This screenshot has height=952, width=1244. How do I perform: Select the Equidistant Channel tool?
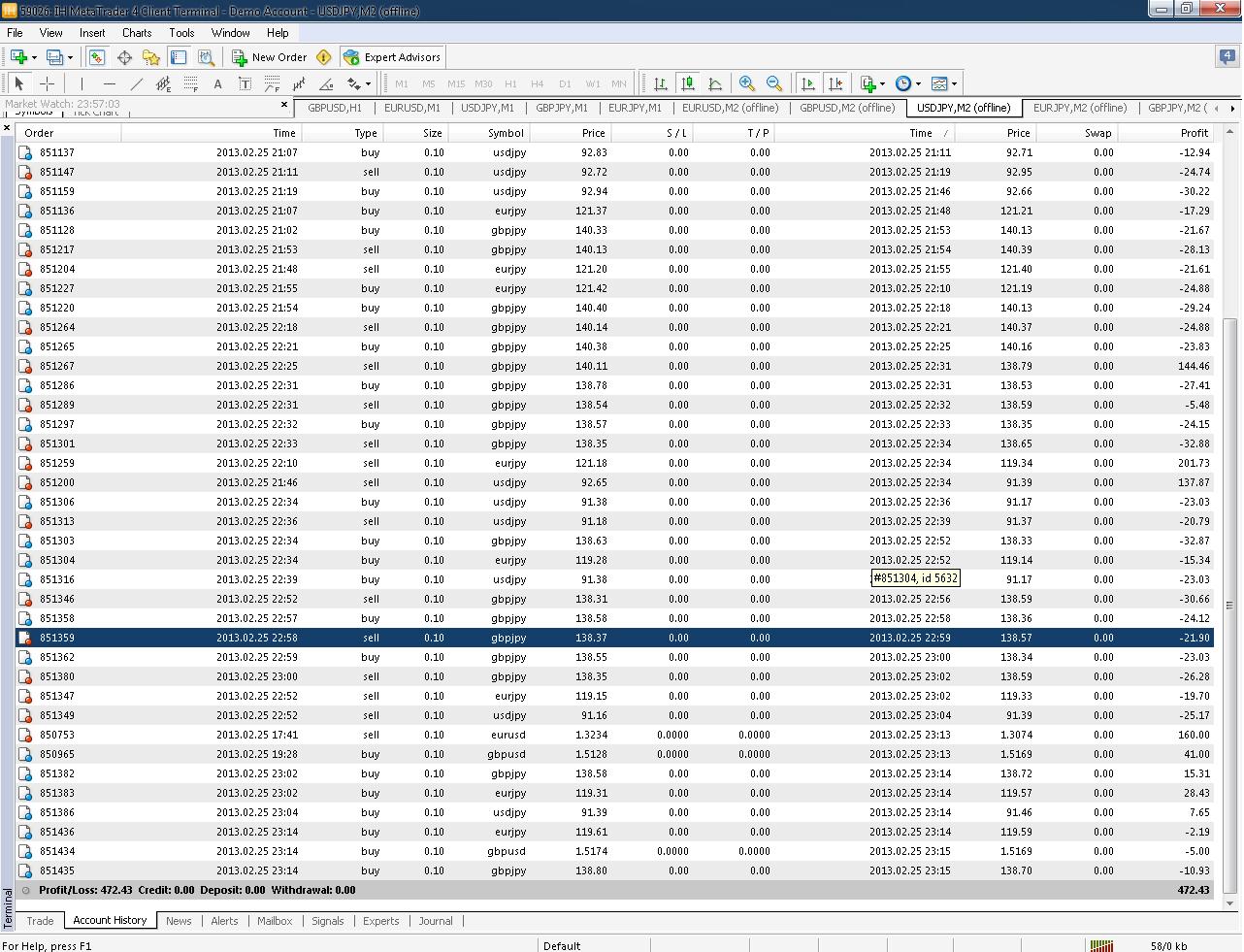[x=164, y=83]
